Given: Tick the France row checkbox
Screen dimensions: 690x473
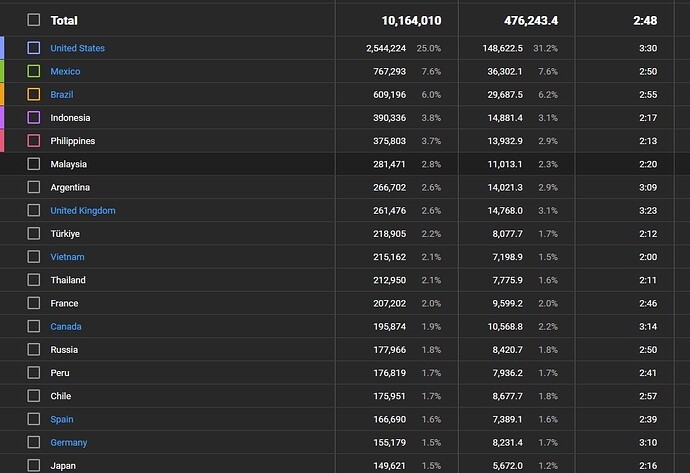Looking at the screenshot, I should pos(34,303).
